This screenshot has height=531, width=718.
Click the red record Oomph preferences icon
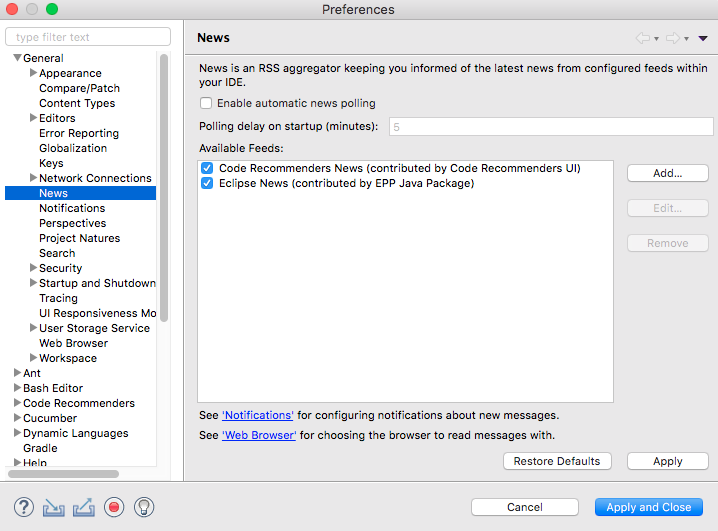pos(114,507)
